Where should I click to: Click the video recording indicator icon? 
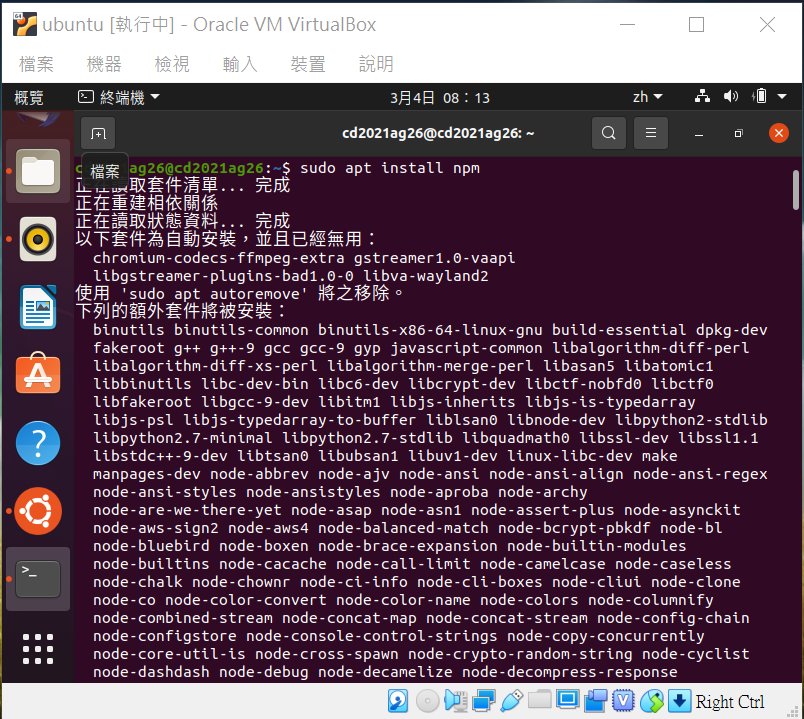pos(595,701)
